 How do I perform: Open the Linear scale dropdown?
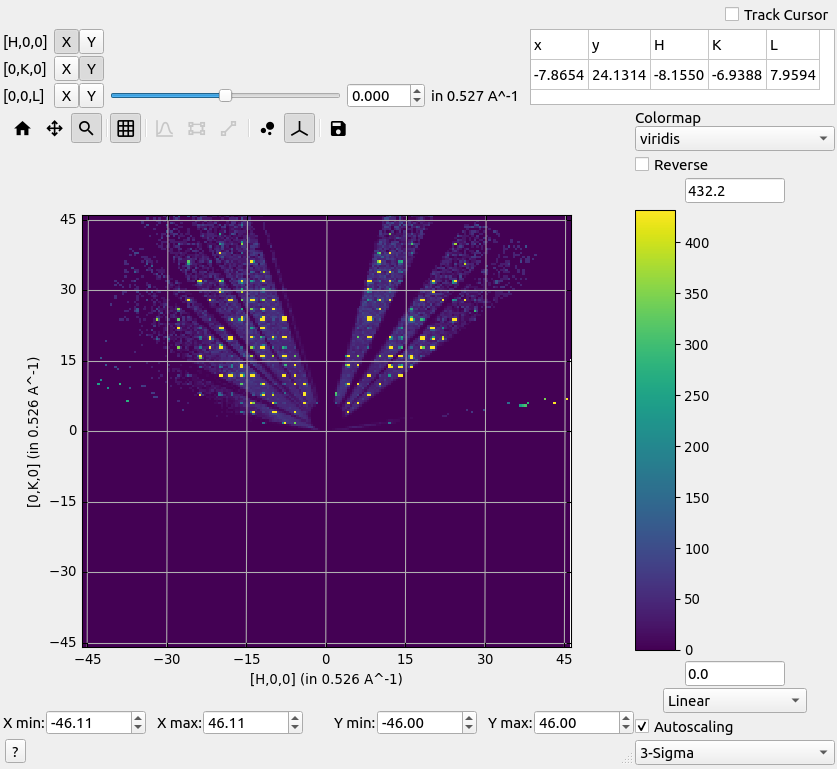[734, 700]
